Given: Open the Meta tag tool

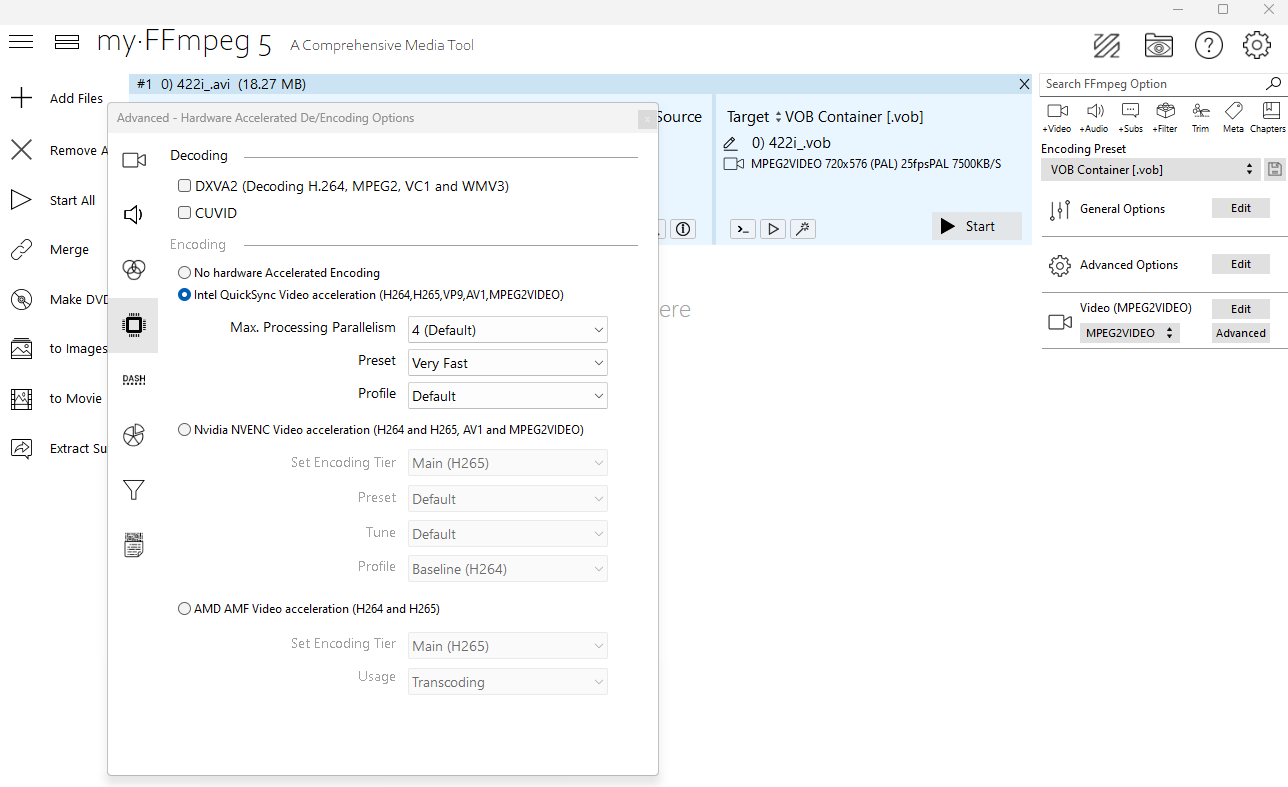Looking at the screenshot, I should coord(1233,117).
